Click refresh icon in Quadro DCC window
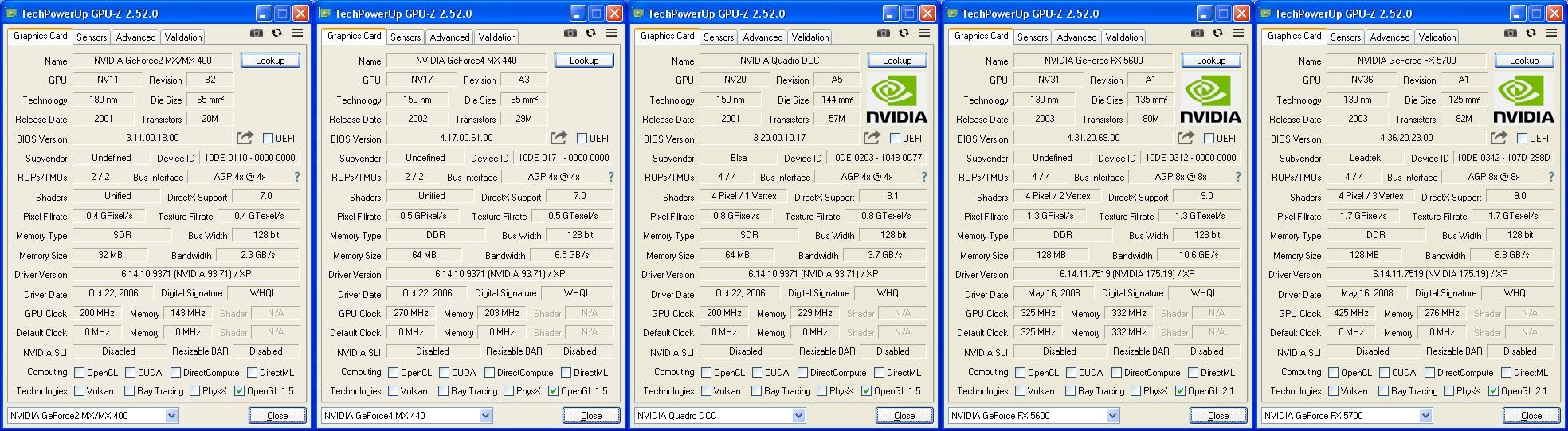 point(904,33)
